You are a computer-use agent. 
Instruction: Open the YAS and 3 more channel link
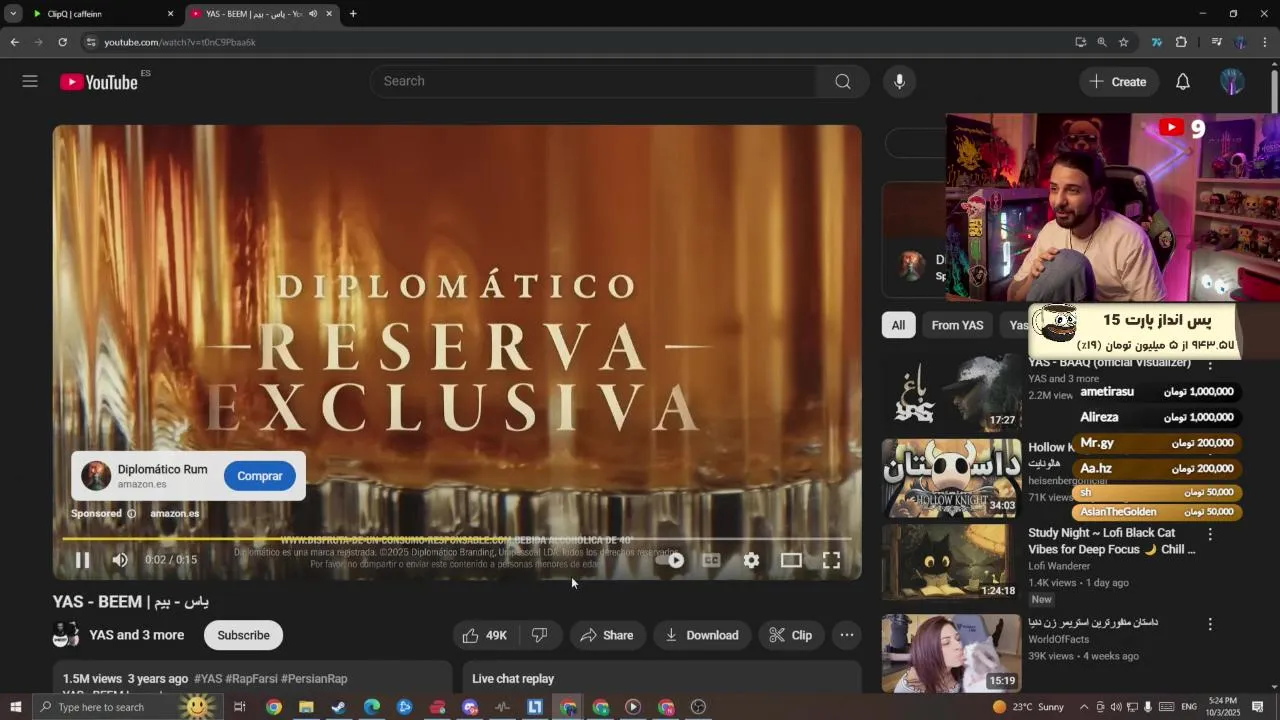coord(136,635)
